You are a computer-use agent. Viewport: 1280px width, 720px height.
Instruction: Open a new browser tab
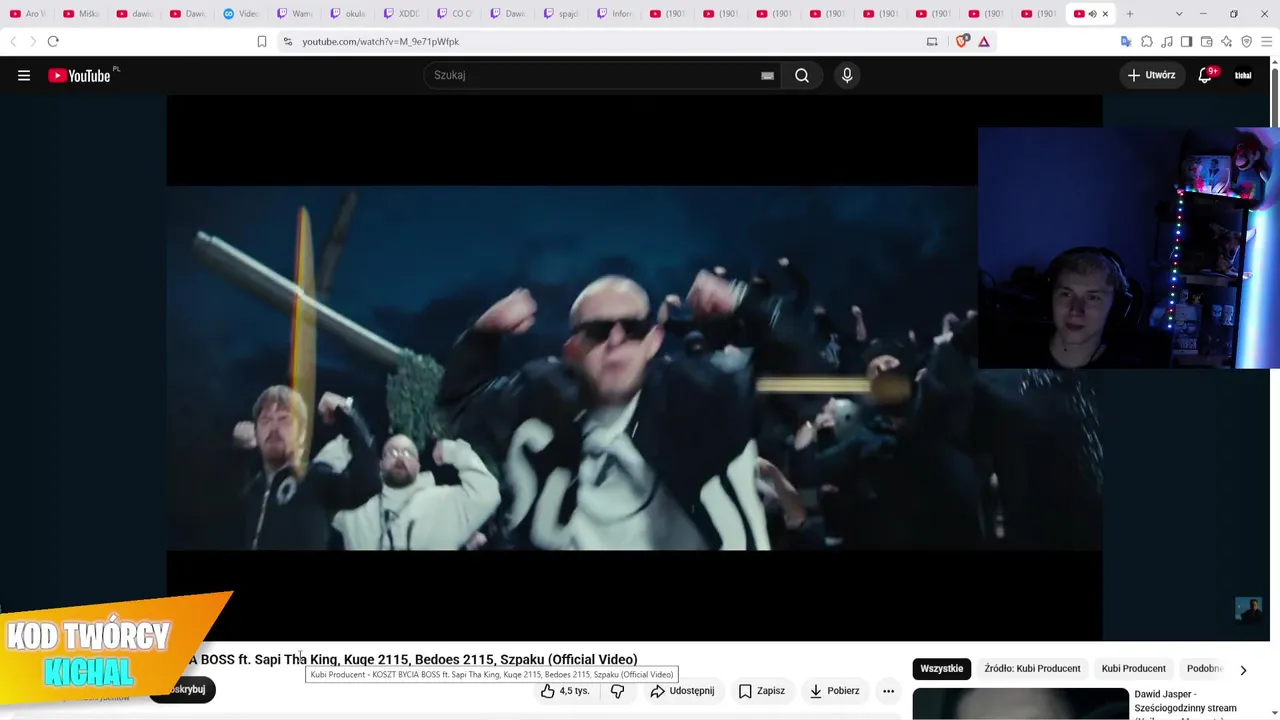[x=1130, y=14]
